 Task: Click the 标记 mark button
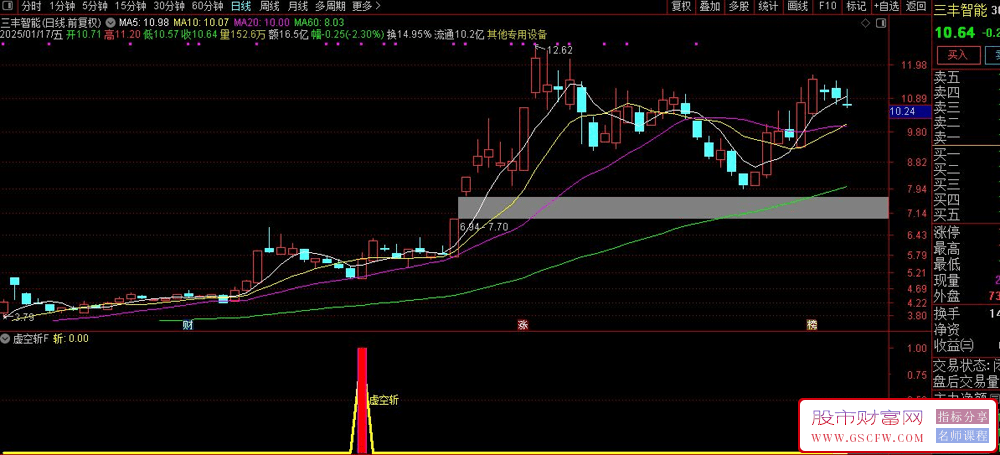(x=856, y=6)
